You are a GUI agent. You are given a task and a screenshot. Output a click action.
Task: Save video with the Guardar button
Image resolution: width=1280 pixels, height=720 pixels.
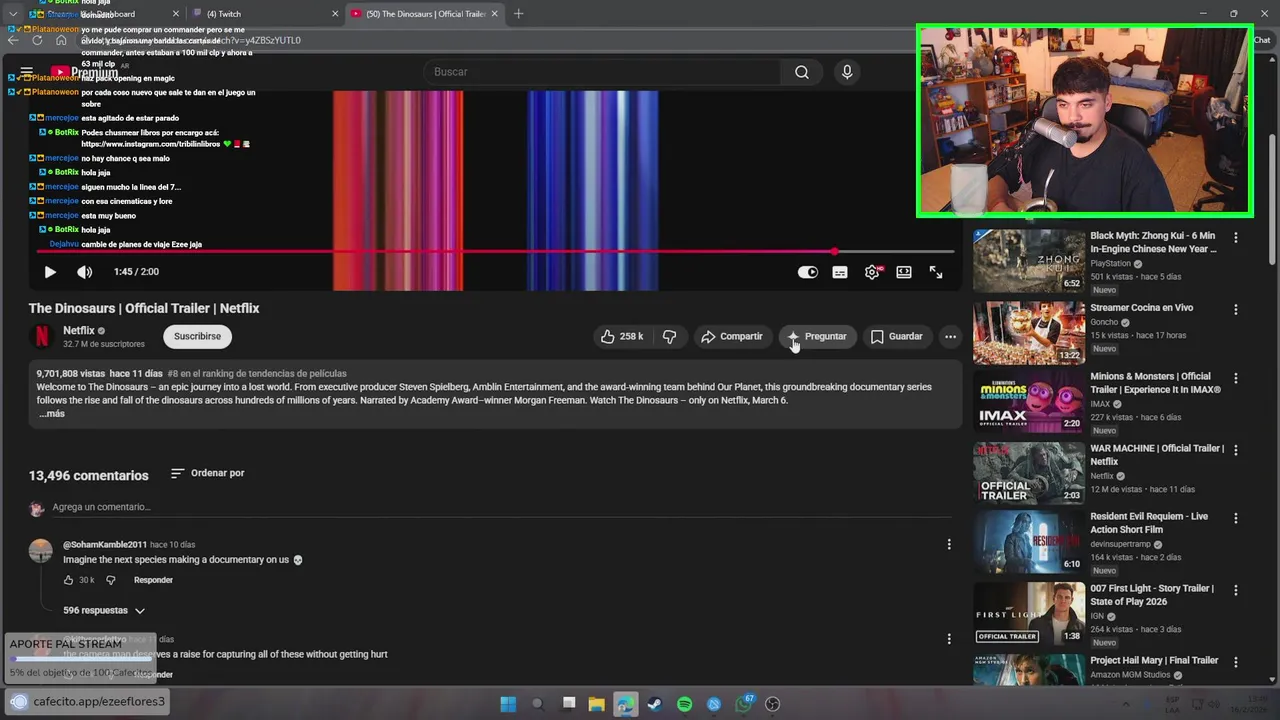coord(896,336)
